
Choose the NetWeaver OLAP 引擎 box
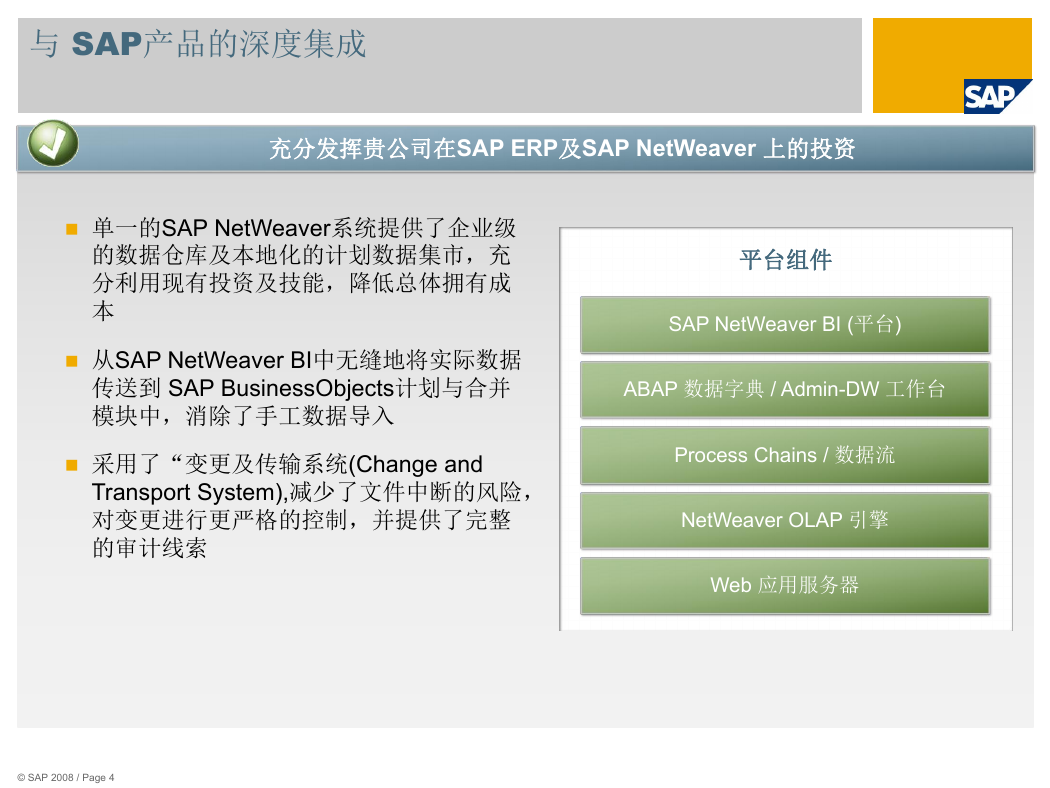pyautogui.click(x=785, y=520)
